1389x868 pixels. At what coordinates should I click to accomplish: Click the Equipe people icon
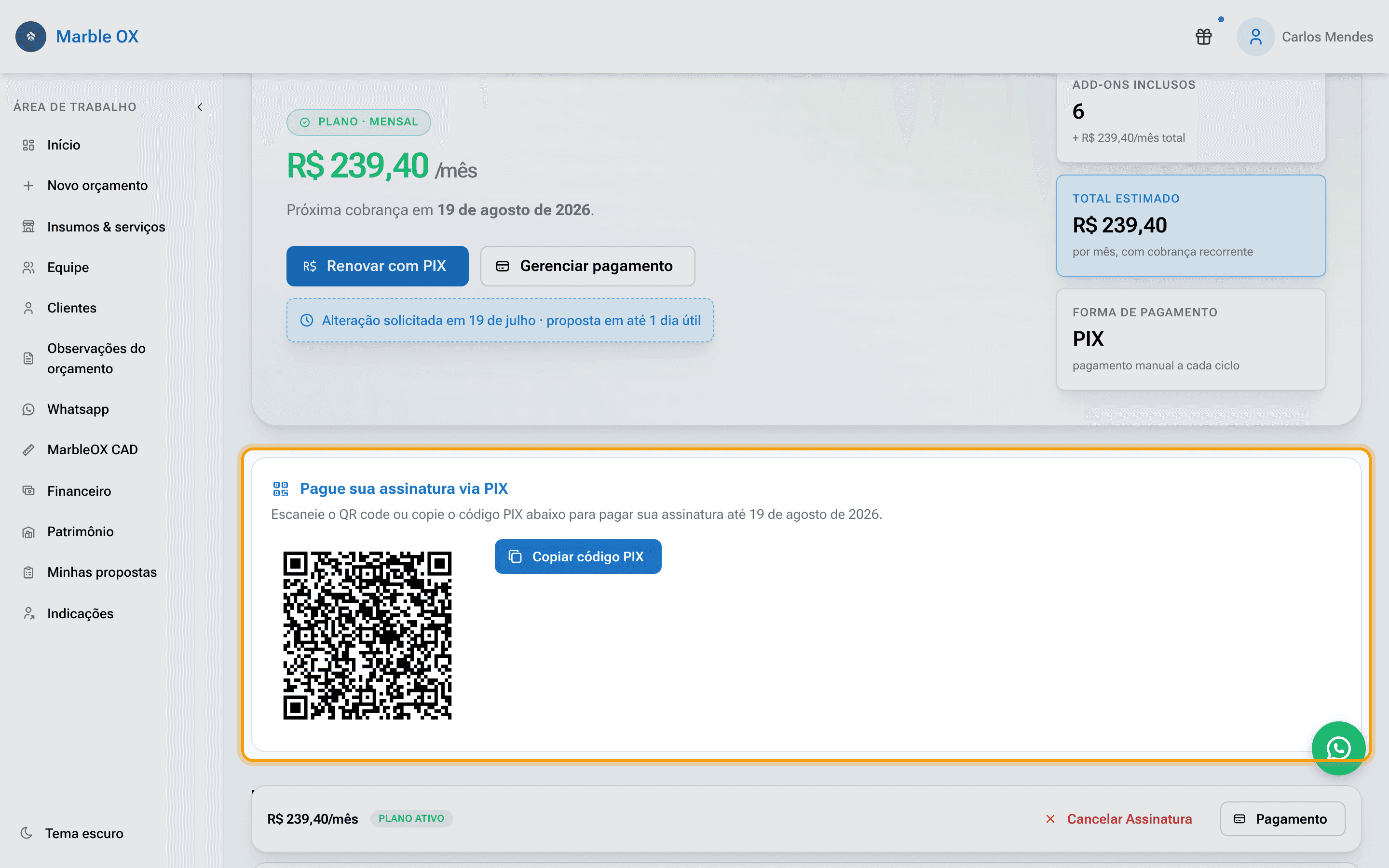[29, 268]
